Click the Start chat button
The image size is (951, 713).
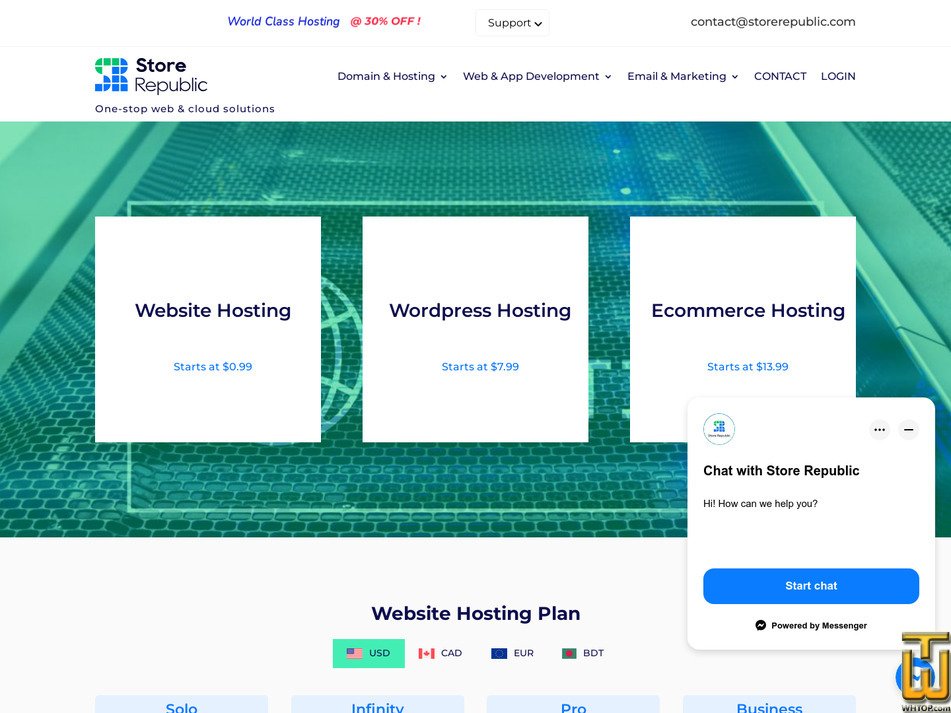(x=811, y=586)
